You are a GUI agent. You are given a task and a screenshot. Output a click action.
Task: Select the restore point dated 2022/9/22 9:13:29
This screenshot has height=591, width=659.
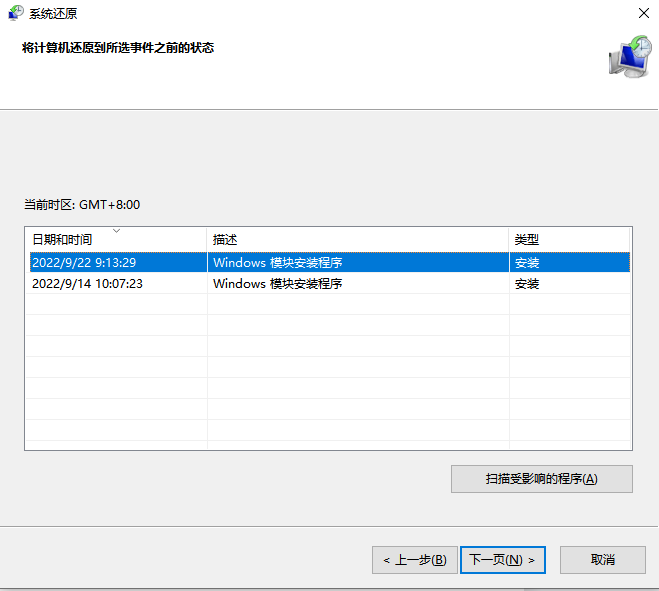[x=84, y=262]
